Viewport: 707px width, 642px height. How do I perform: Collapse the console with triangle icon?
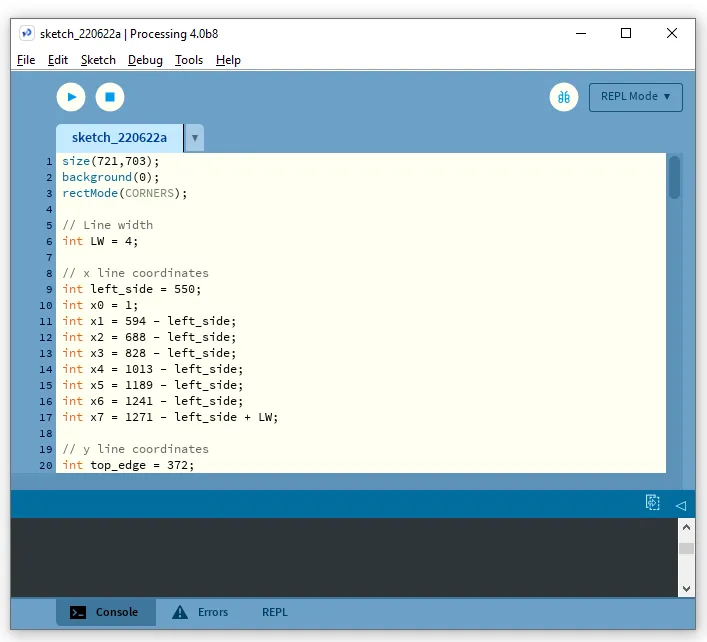(681, 506)
